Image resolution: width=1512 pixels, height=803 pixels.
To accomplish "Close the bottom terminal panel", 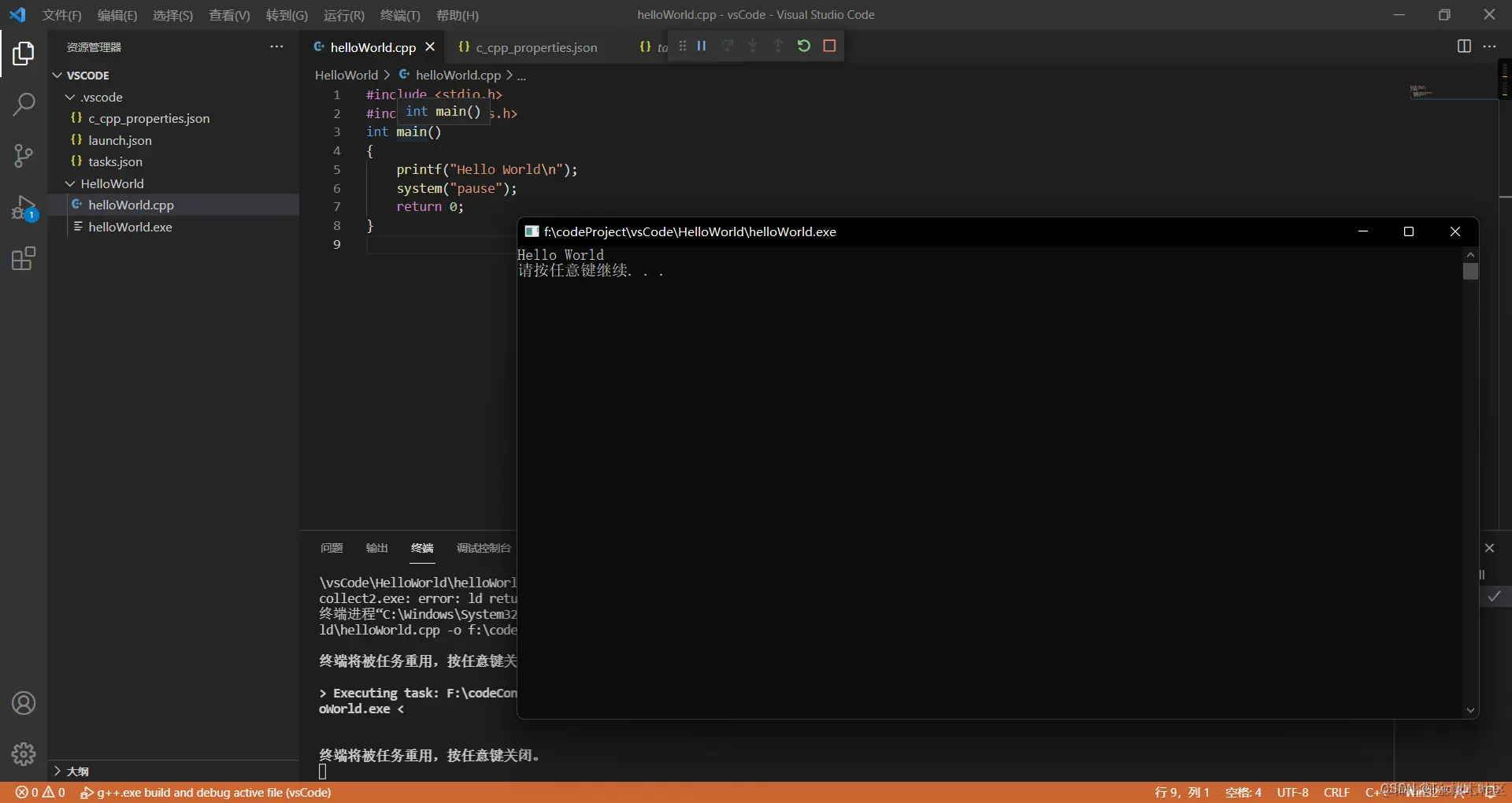I will [x=1489, y=548].
